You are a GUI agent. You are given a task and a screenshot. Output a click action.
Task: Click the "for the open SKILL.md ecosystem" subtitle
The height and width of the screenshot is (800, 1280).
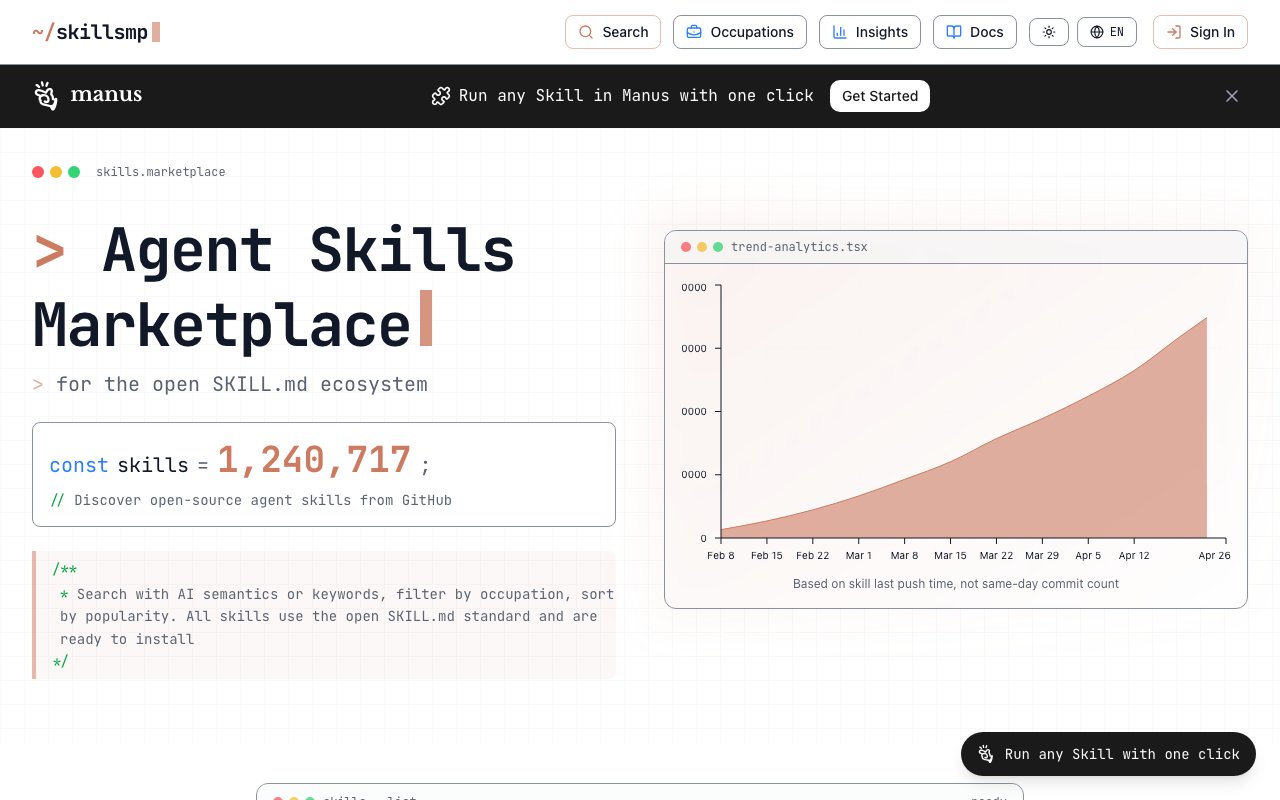pyautogui.click(x=242, y=384)
